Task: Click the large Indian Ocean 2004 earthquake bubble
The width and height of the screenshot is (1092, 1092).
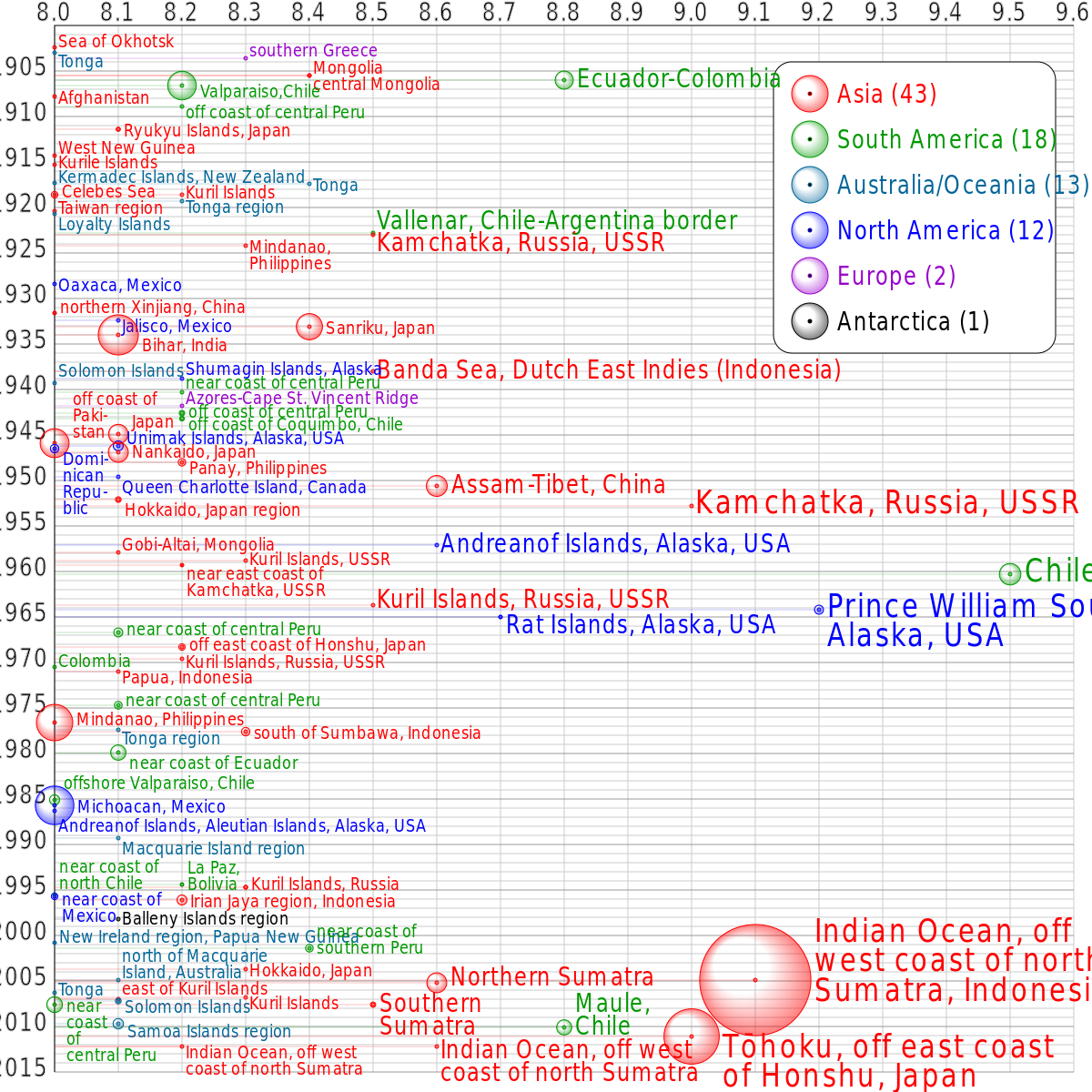Action: click(x=753, y=978)
